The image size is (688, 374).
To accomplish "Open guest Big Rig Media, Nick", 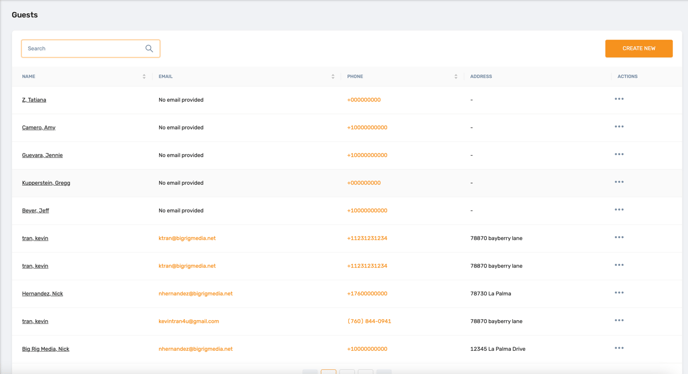I will click(46, 349).
